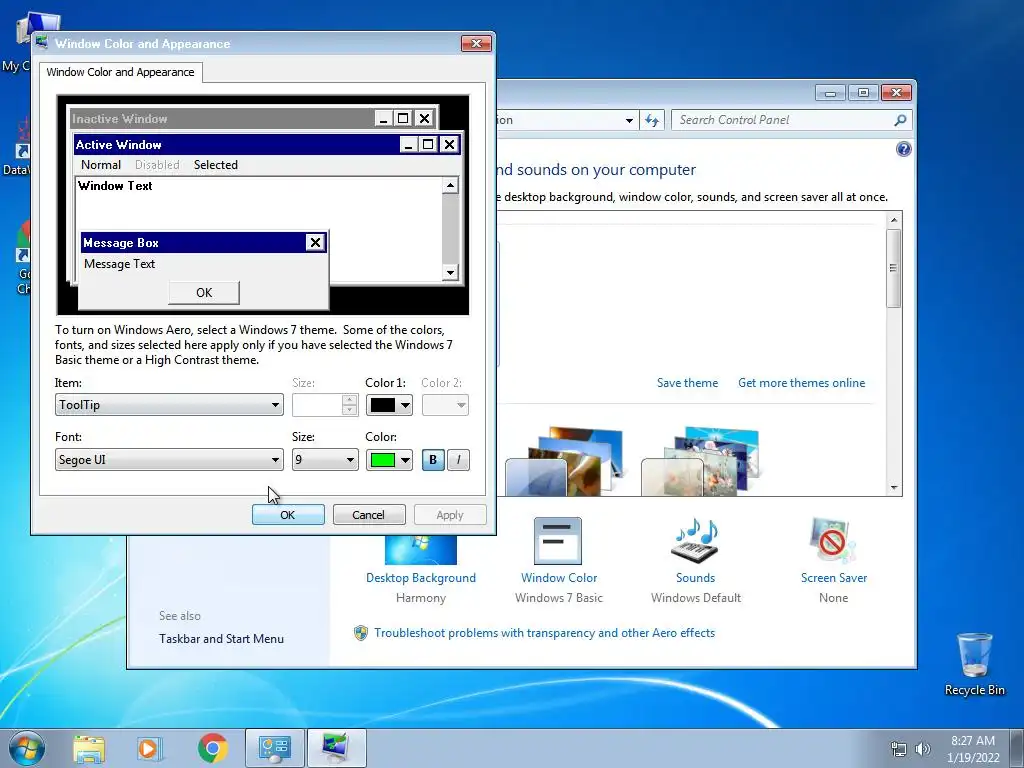Click Selected in the preview menu
Screen dimensions: 1024x768
(x=216, y=165)
